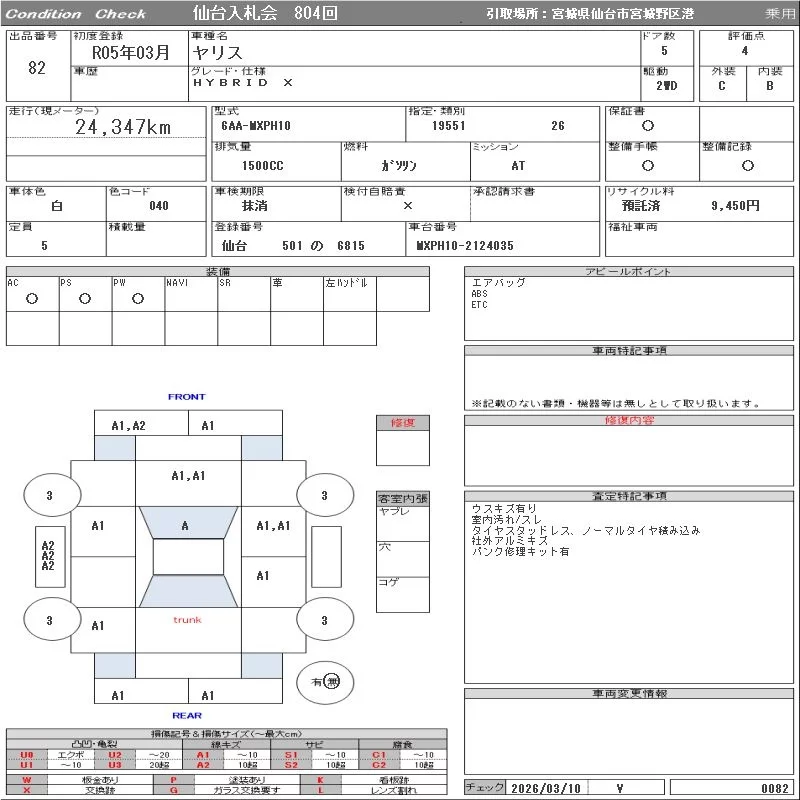The width and height of the screenshot is (800, 800).
Task: Select the アピールポイント section header
Action: point(629,272)
